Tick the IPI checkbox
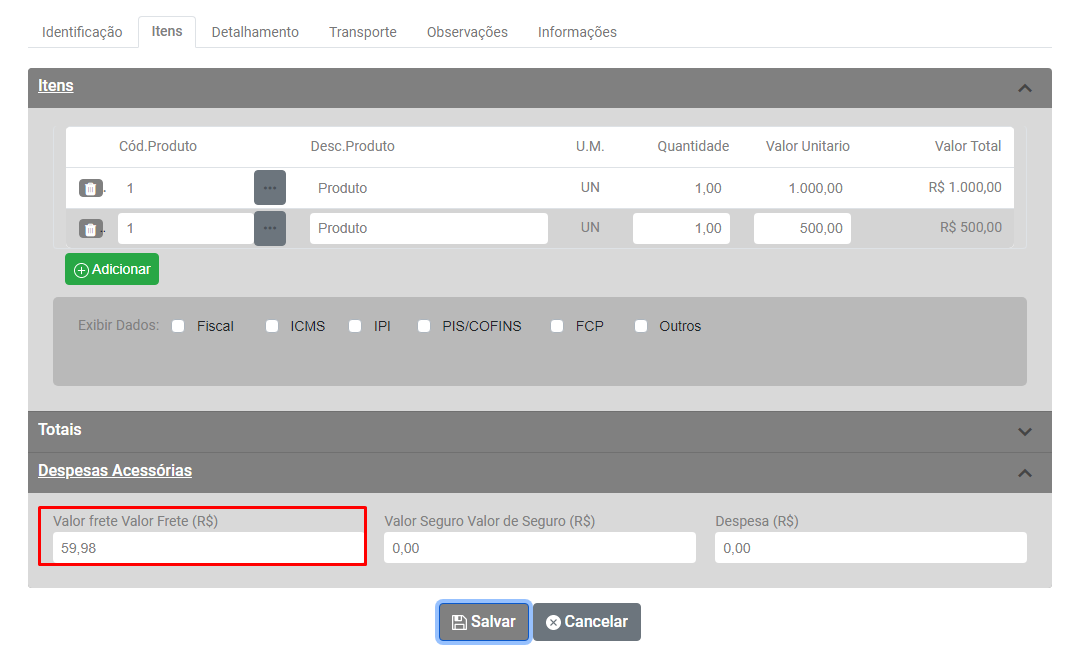The image size is (1087, 655). coord(355,326)
